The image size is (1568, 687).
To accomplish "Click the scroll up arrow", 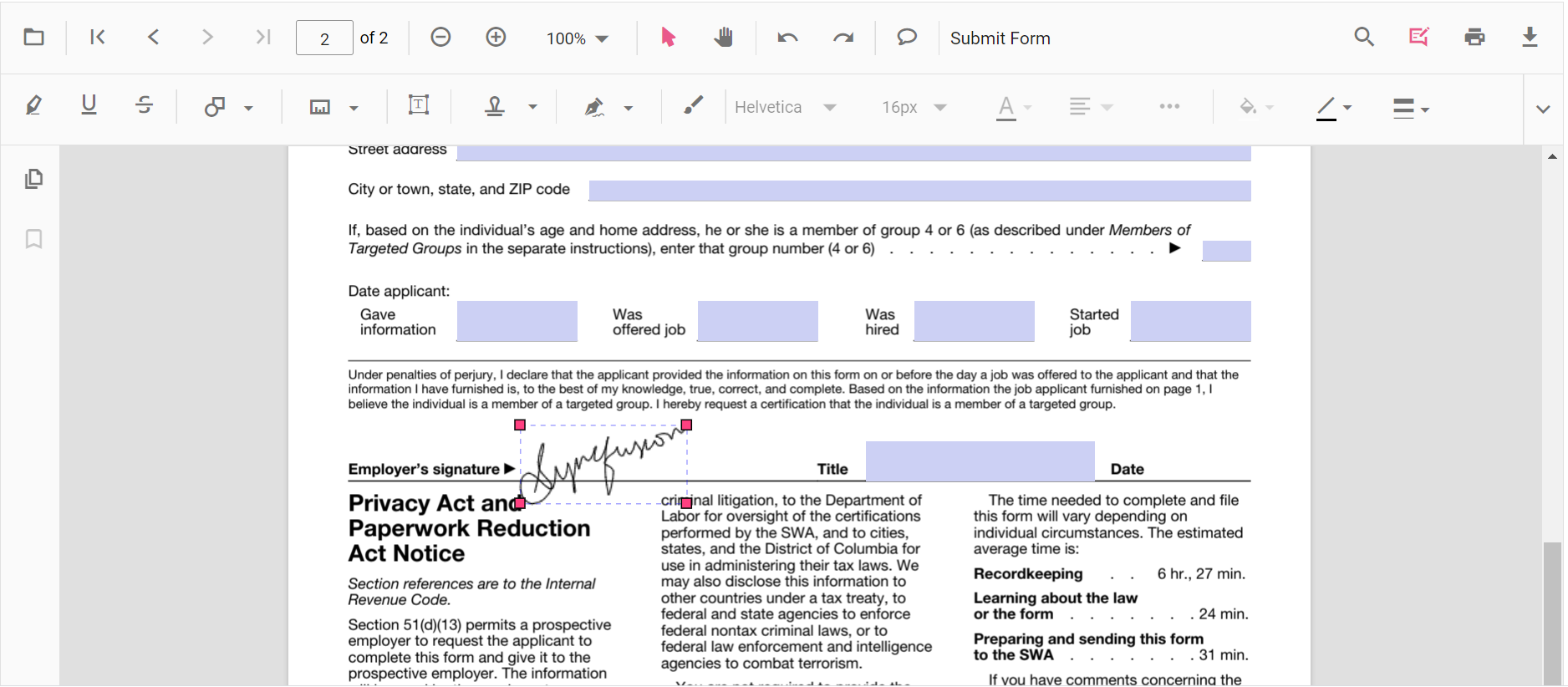I will click(1552, 156).
